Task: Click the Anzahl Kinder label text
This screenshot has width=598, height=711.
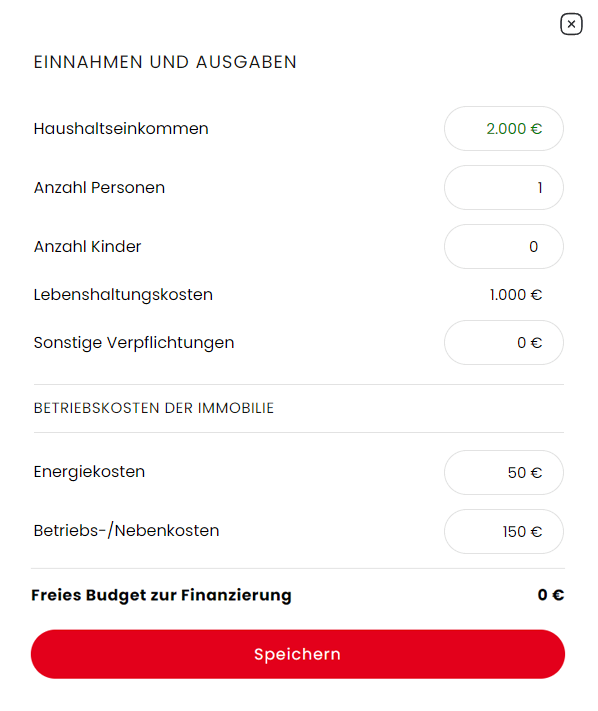Action: [88, 247]
